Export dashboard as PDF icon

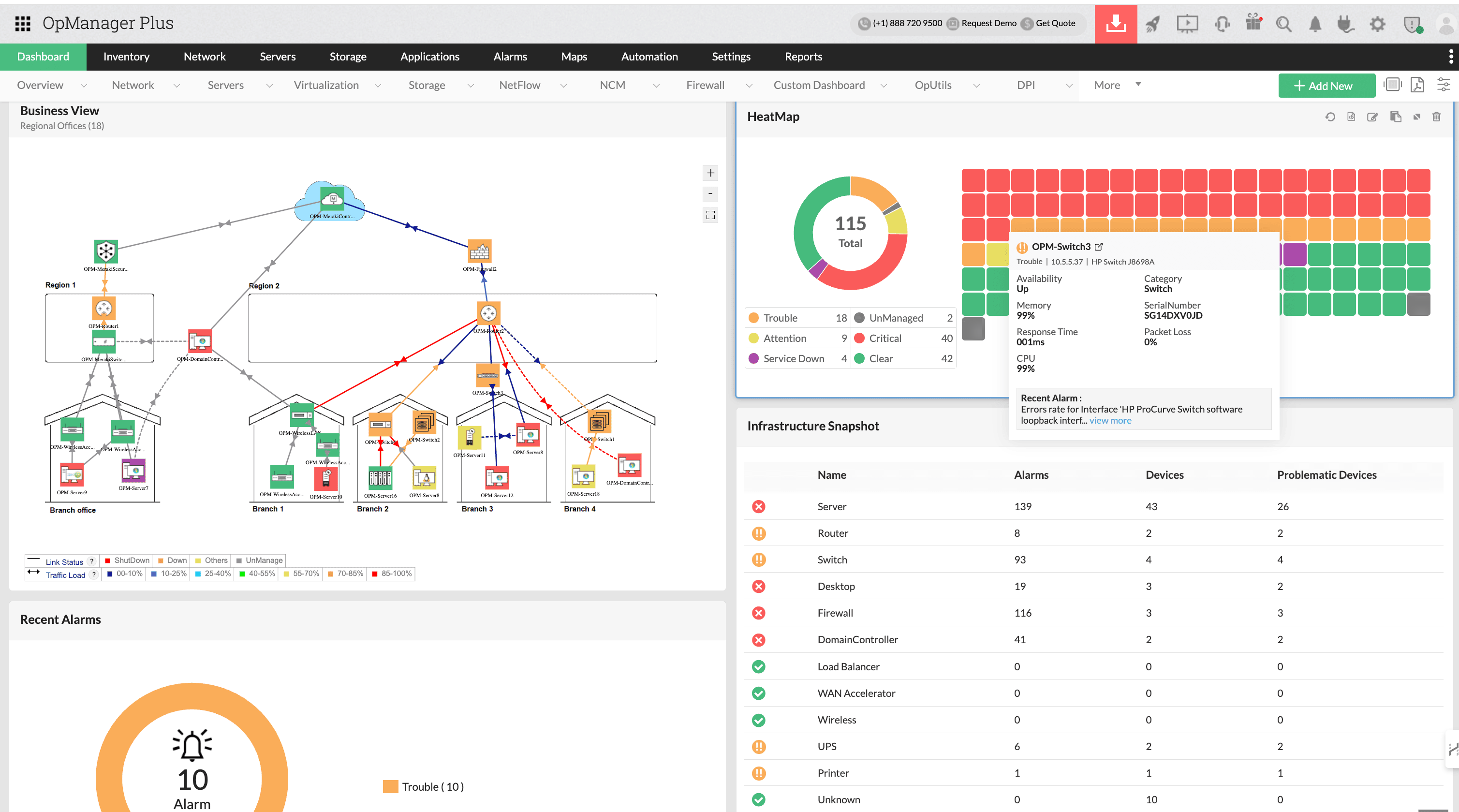click(x=1417, y=85)
